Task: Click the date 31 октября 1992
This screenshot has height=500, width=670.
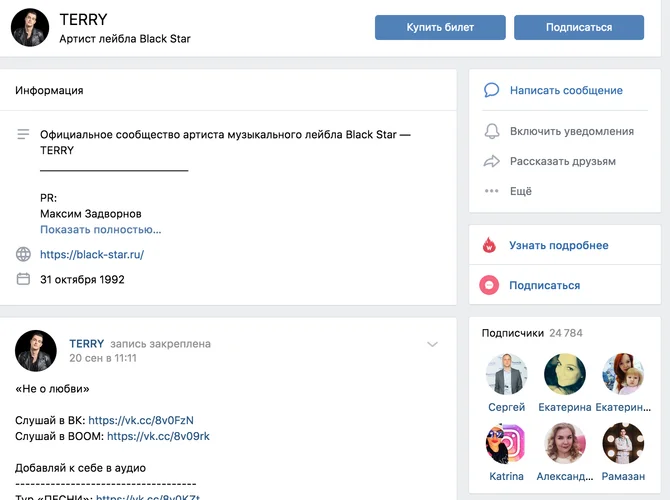Action: click(x=82, y=279)
